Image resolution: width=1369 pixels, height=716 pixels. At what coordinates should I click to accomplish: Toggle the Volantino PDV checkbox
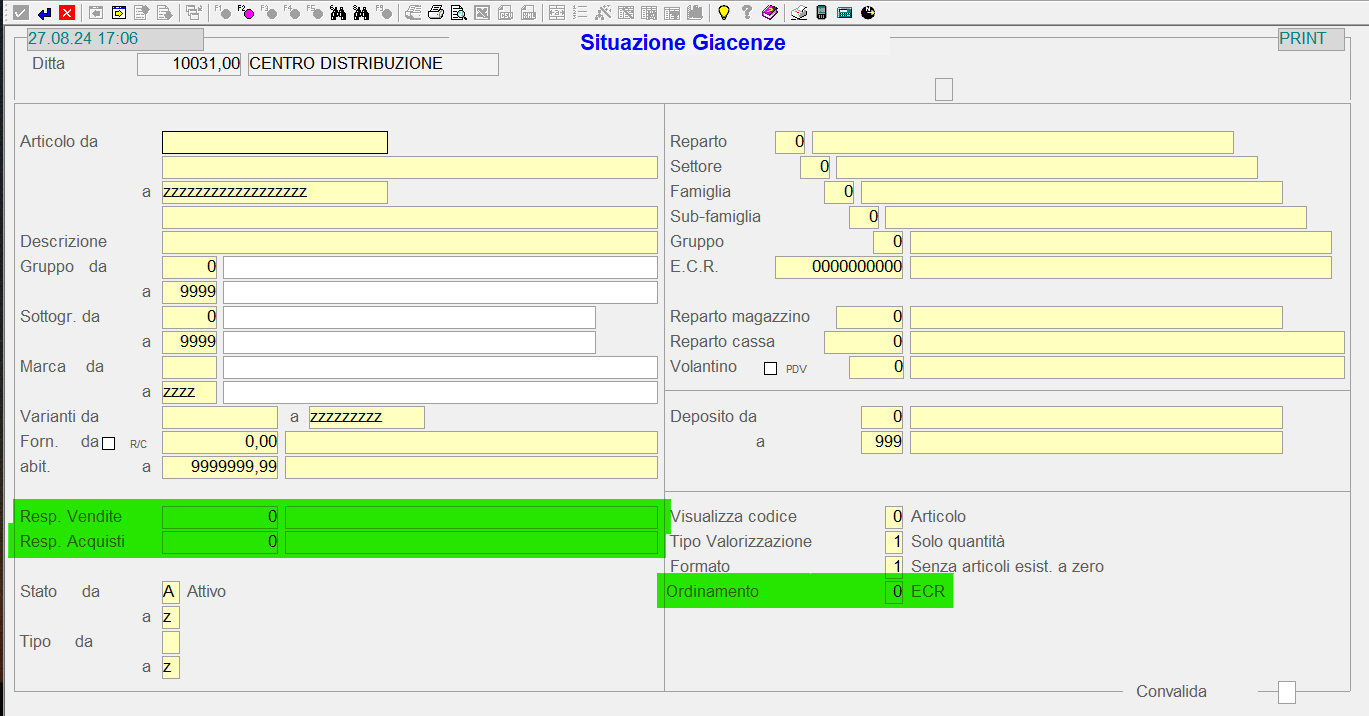770,368
